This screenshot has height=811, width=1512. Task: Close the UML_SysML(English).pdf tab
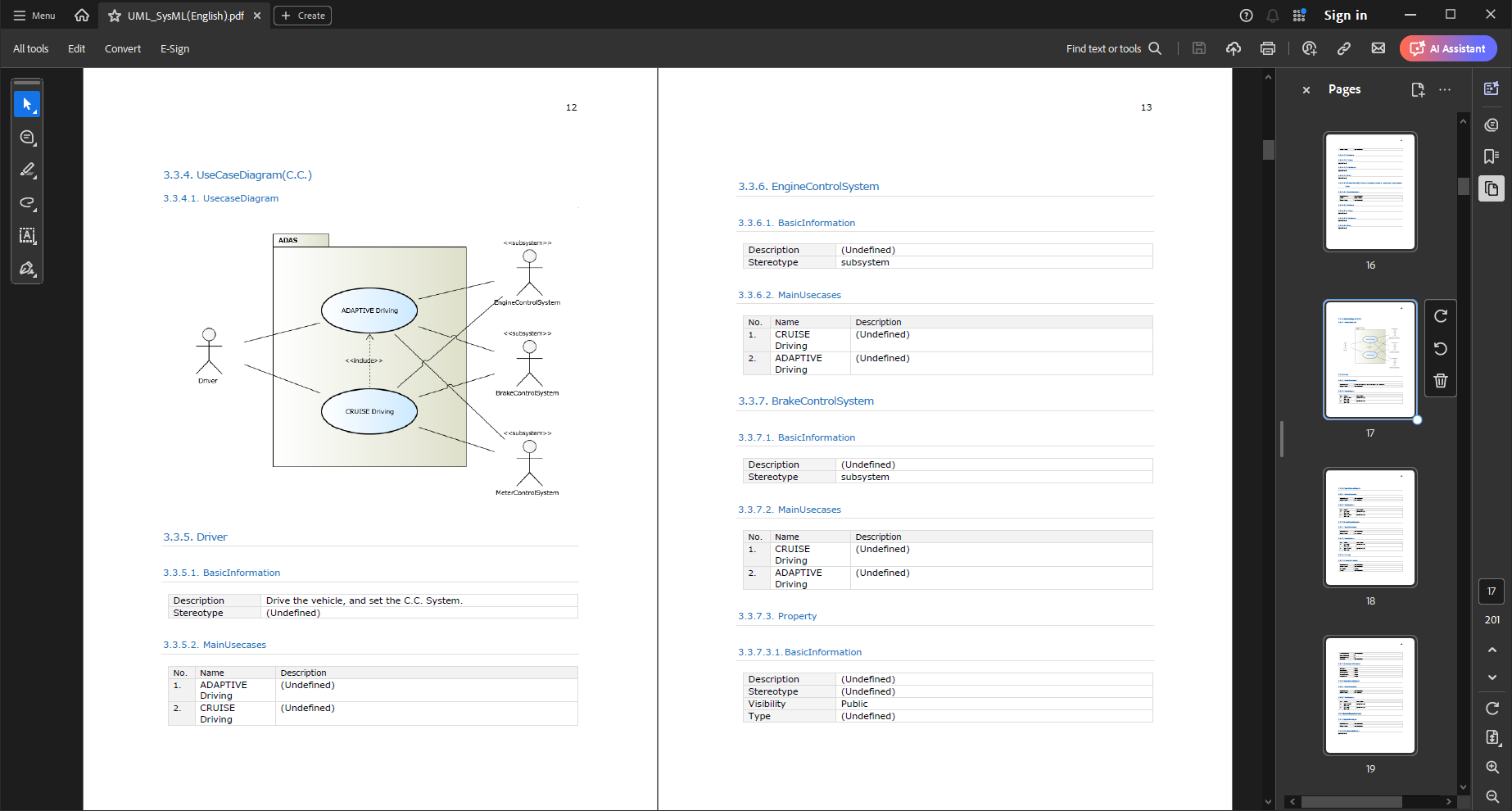click(257, 16)
